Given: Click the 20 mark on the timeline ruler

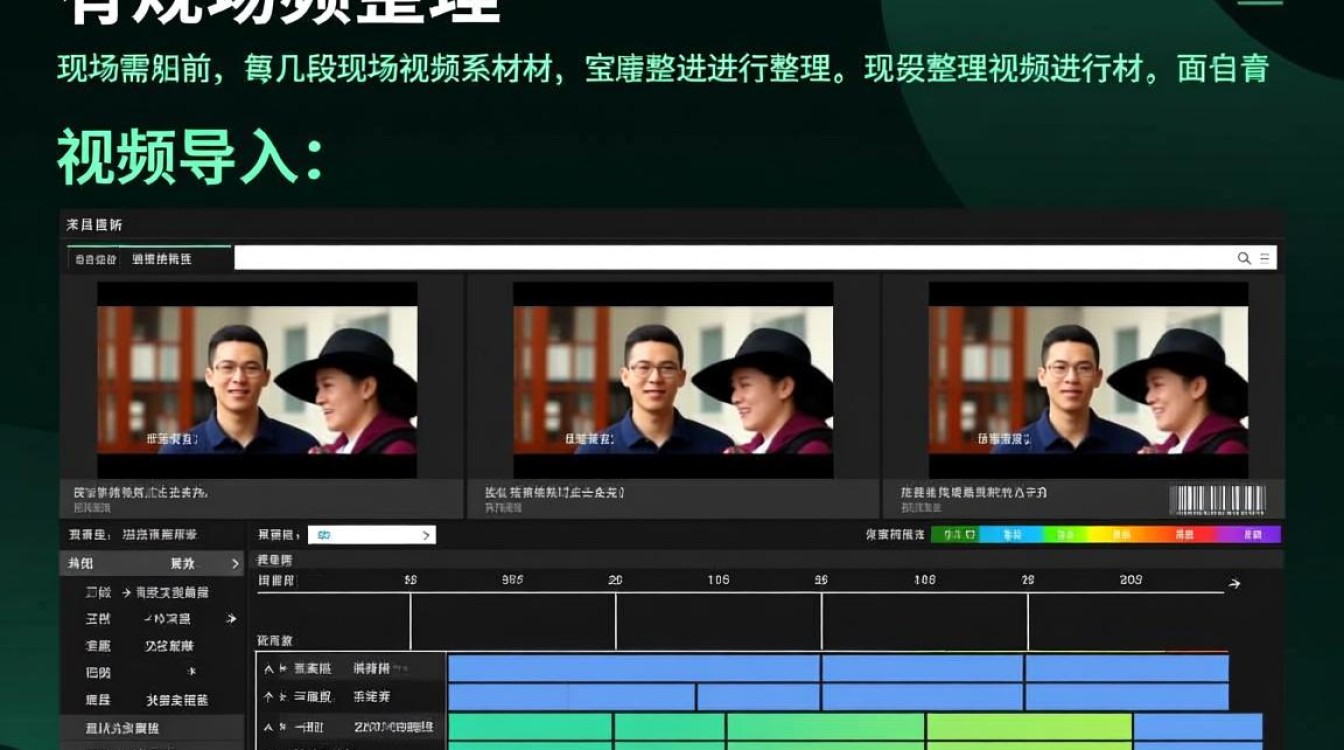Looking at the screenshot, I should click(615, 580).
